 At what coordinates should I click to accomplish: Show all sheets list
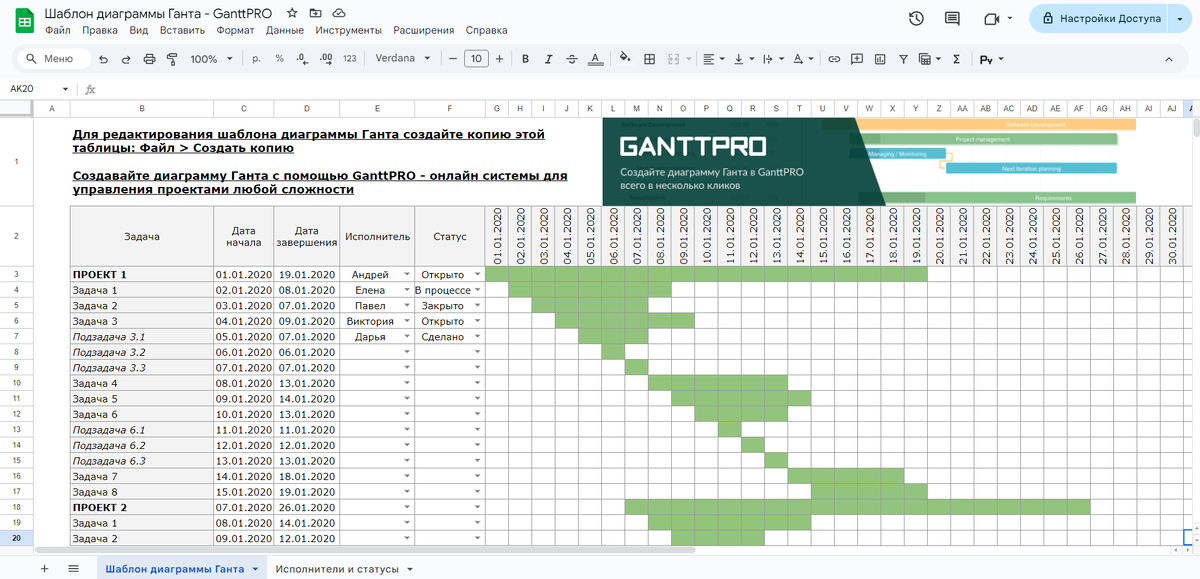click(x=73, y=568)
